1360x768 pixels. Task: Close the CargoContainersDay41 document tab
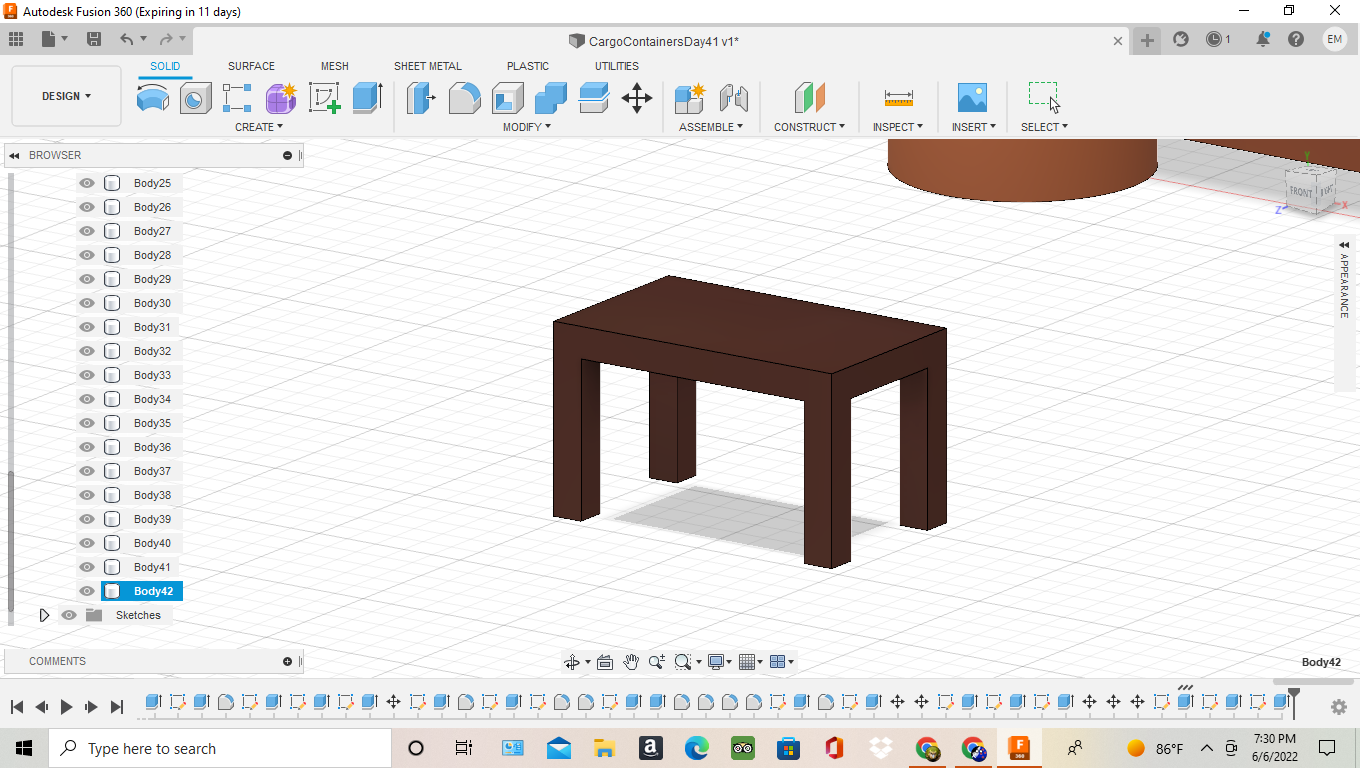point(1118,41)
